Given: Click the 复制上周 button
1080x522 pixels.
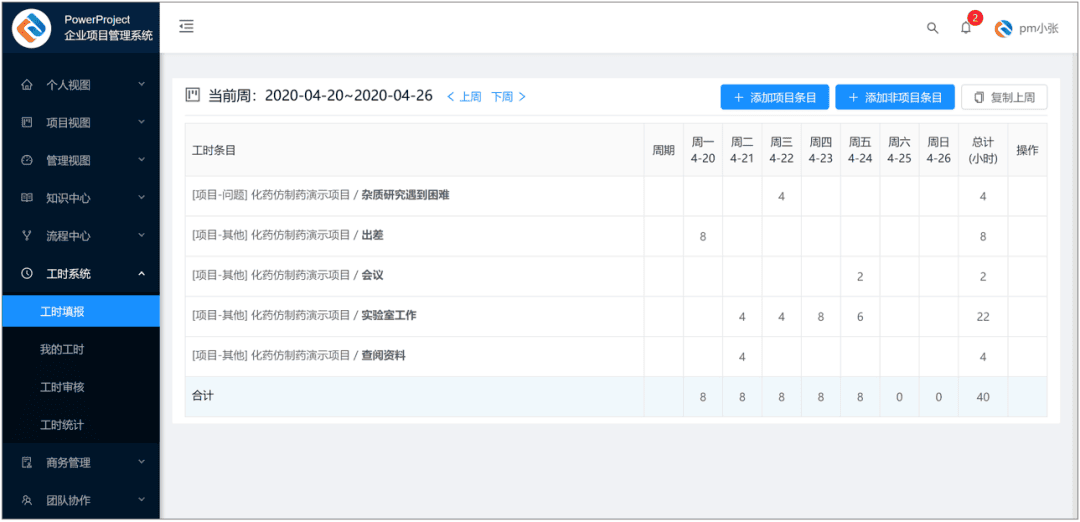Looking at the screenshot, I should [x=1004, y=97].
